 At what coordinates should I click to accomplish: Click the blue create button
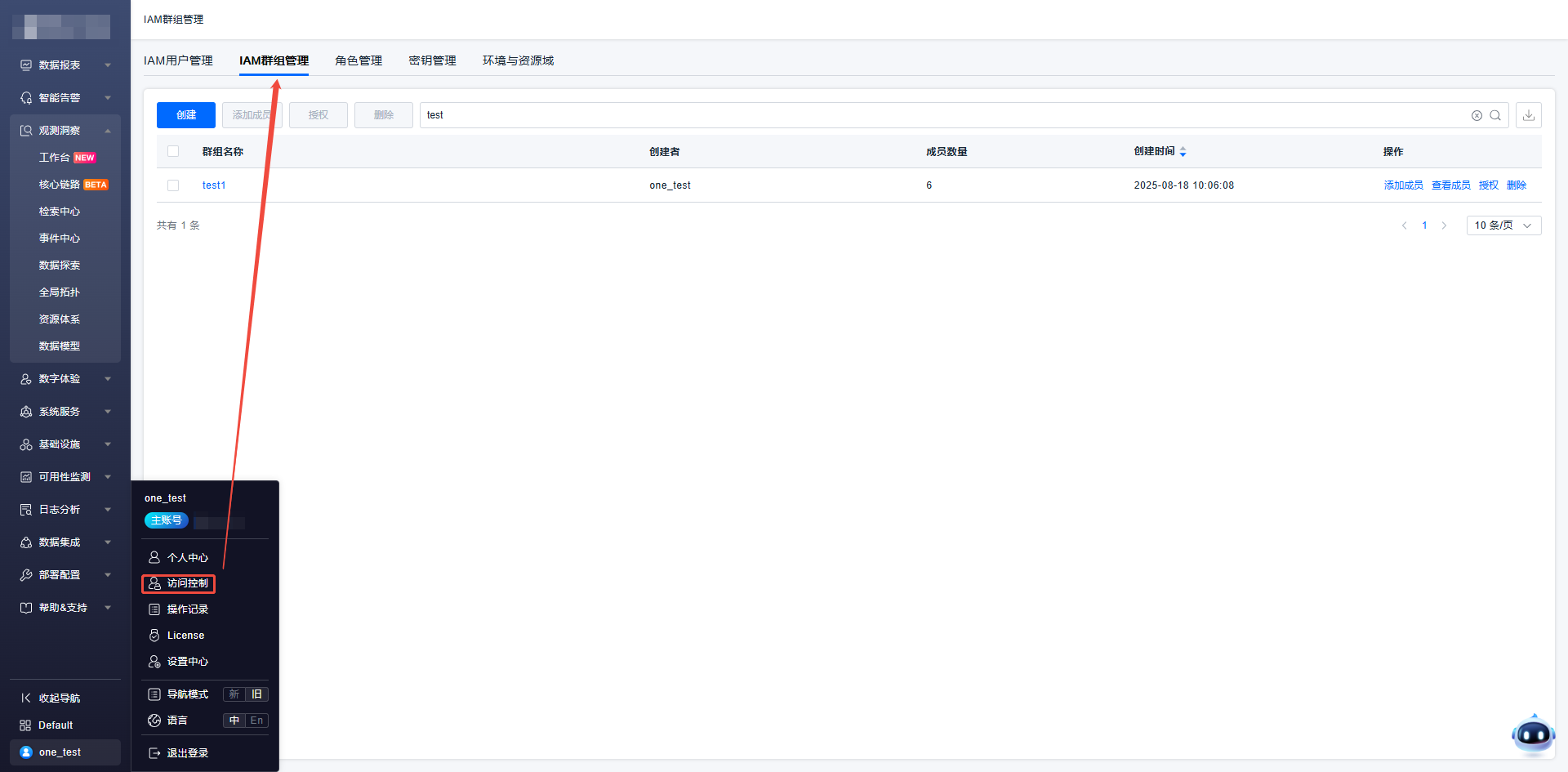pos(186,115)
